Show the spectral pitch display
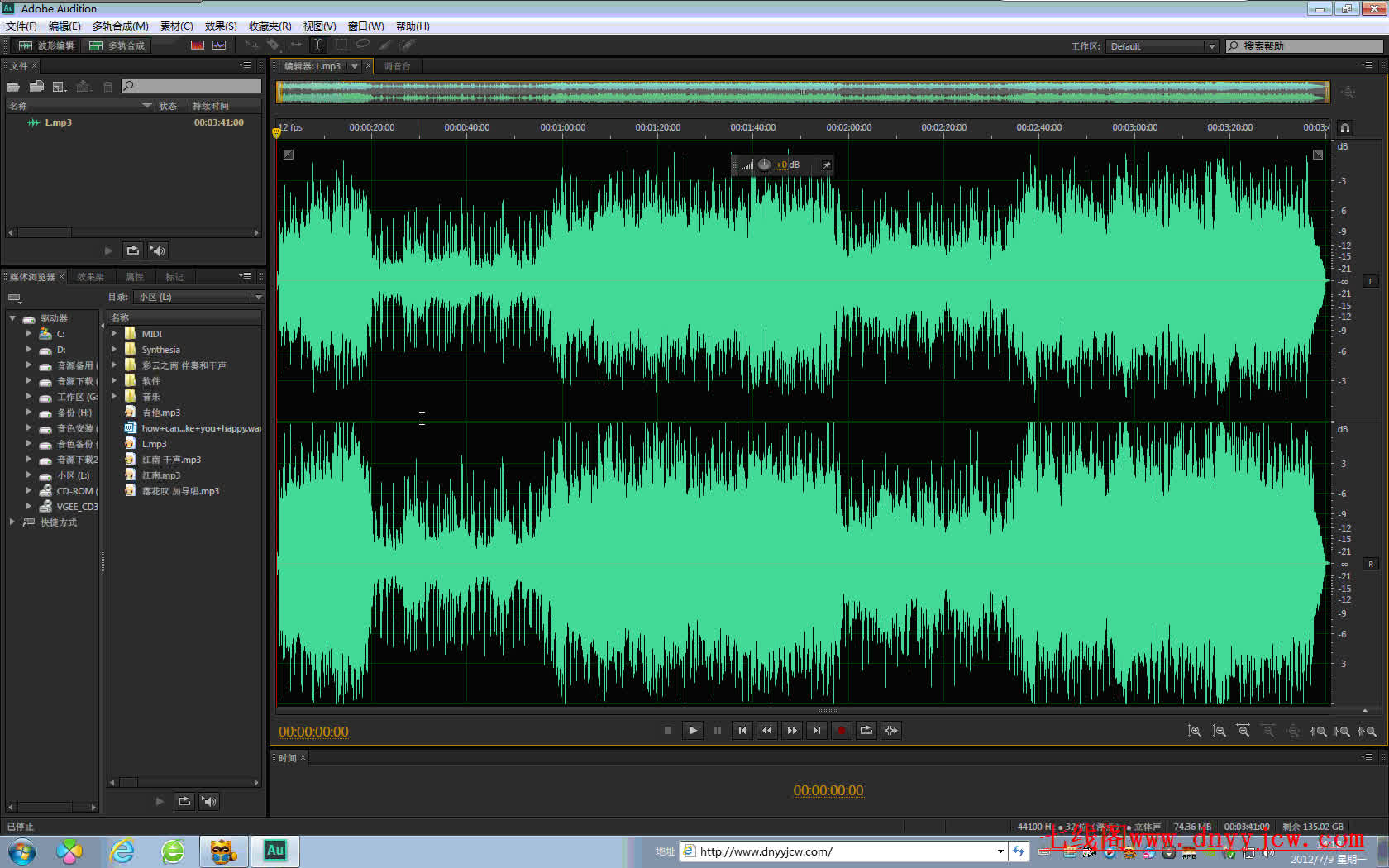The width and height of the screenshot is (1389, 868). click(x=219, y=45)
